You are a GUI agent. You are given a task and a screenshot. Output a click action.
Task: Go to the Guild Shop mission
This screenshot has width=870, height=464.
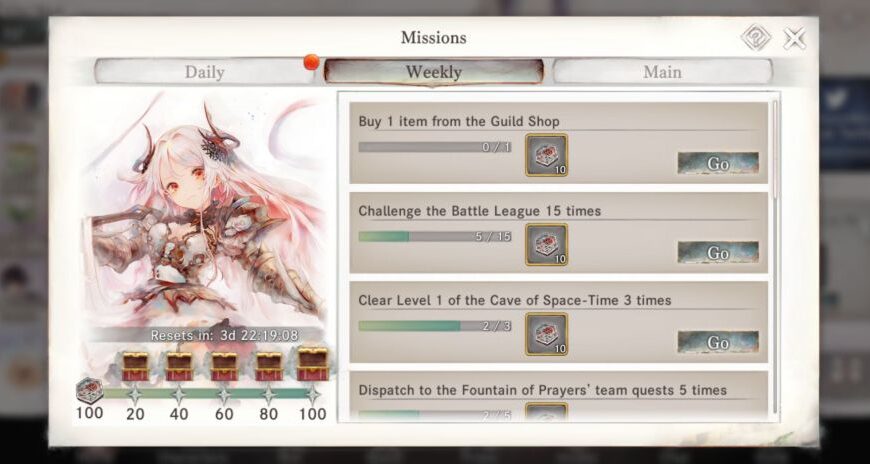tap(718, 163)
